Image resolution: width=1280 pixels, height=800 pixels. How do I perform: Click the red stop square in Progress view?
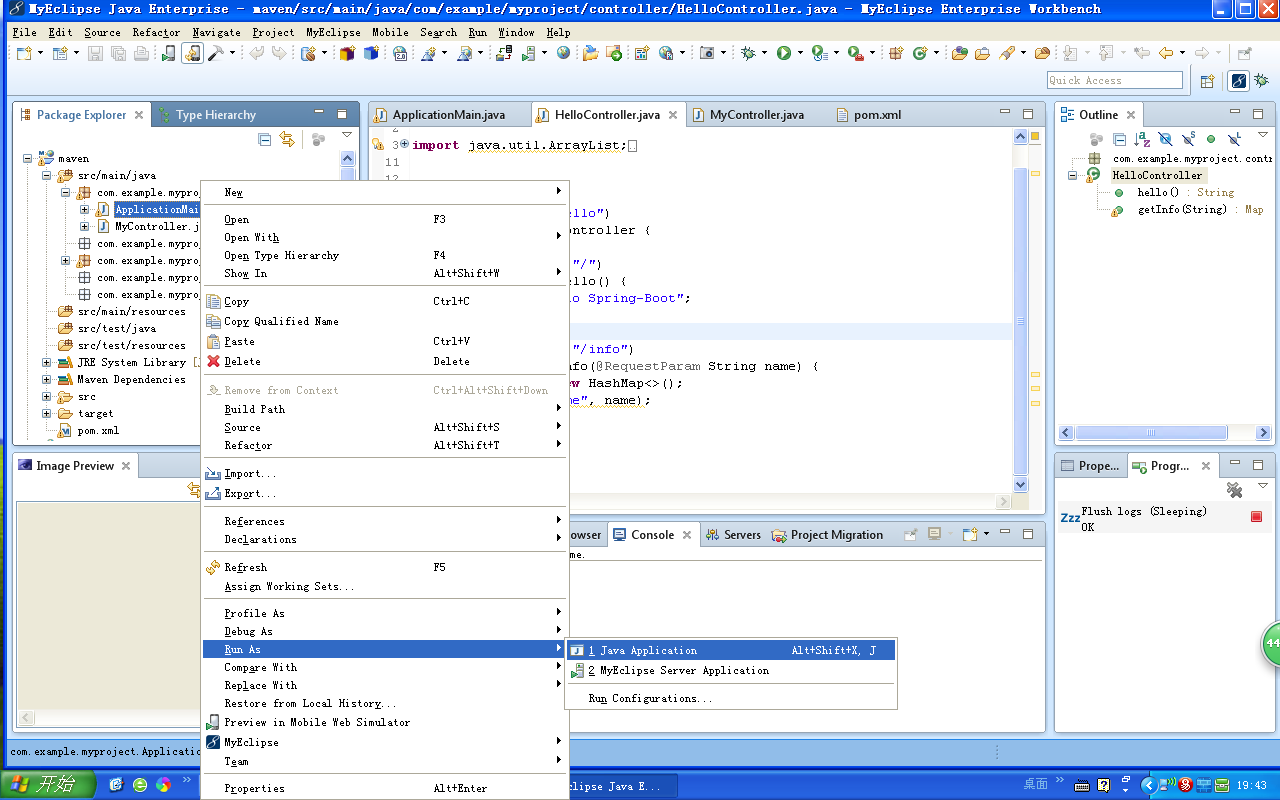coord(1257,517)
